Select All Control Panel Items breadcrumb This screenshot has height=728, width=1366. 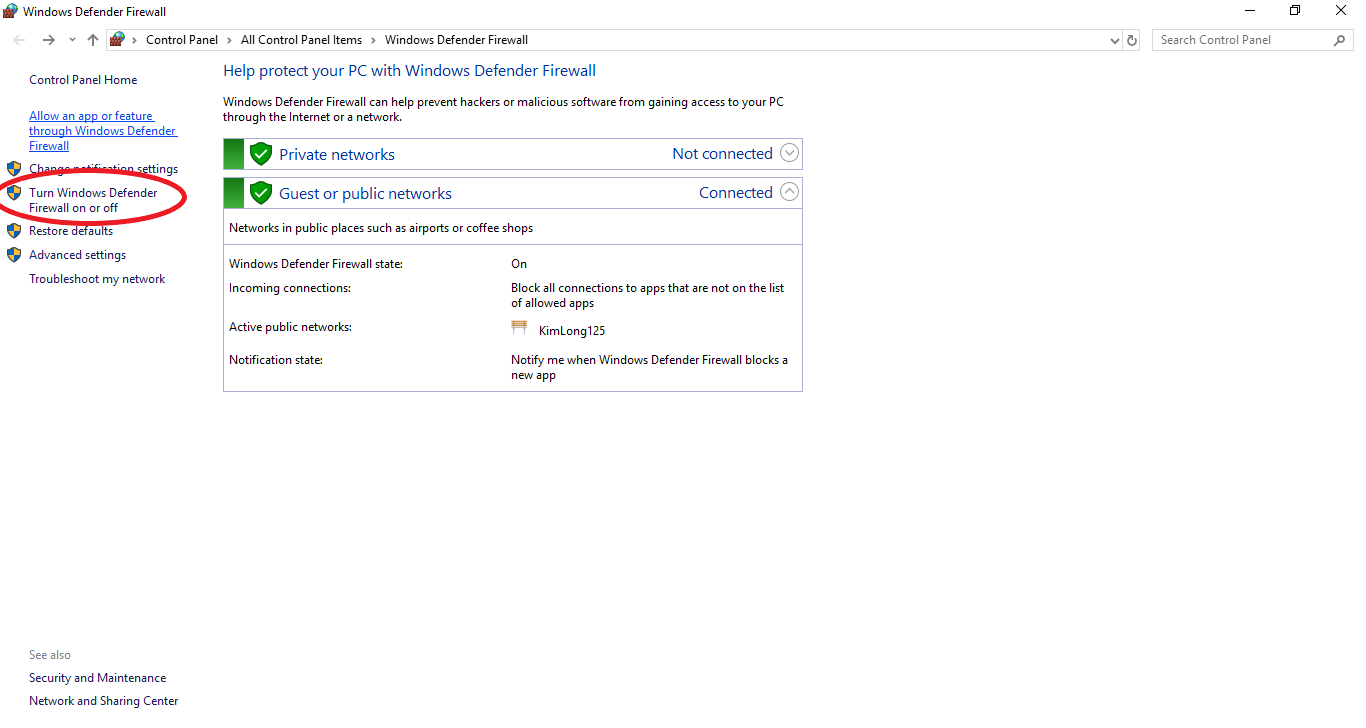coord(301,40)
